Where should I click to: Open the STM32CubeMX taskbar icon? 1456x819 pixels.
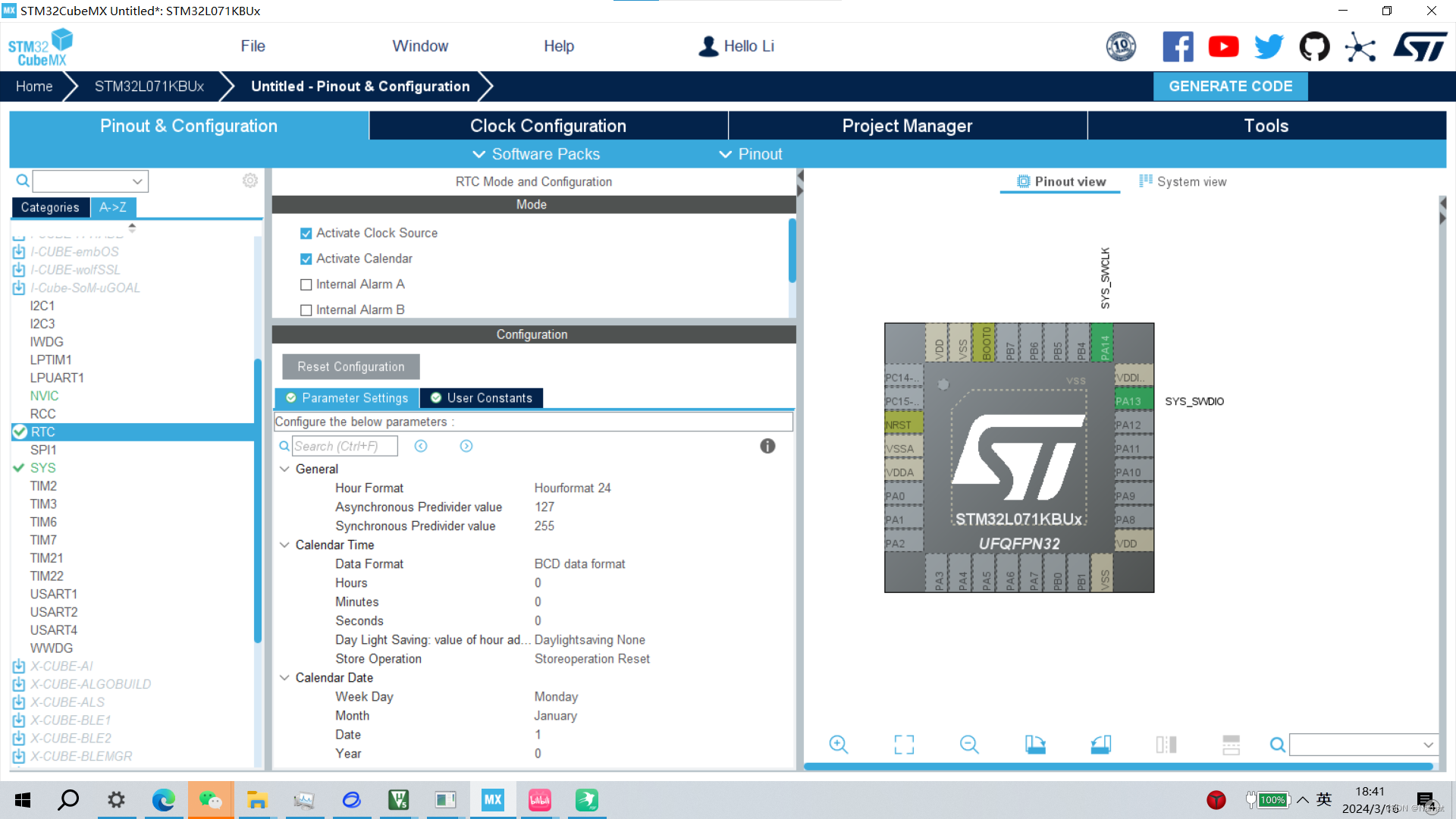click(493, 799)
